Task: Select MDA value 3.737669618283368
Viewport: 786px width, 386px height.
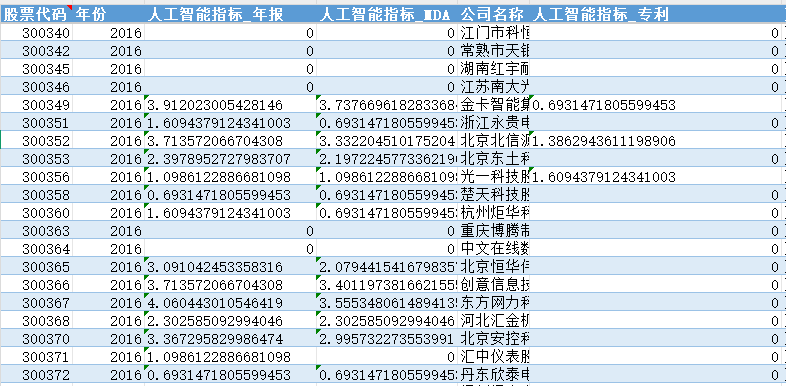Action: pyautogui.click(x=387, y=105)
